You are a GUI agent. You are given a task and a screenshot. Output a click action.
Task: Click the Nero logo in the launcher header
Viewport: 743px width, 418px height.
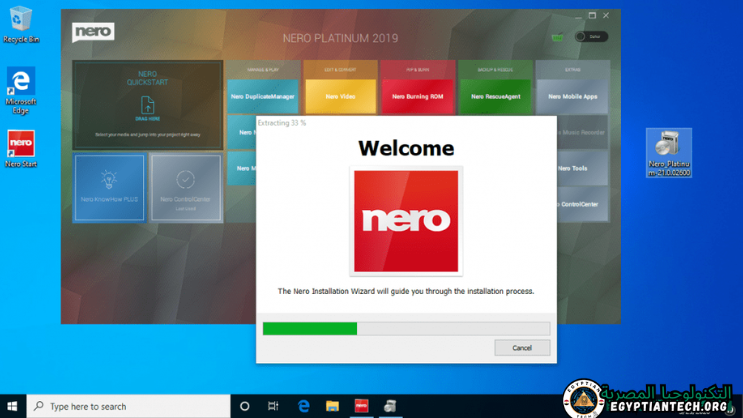pyautogui.click(x=93, y=33)
